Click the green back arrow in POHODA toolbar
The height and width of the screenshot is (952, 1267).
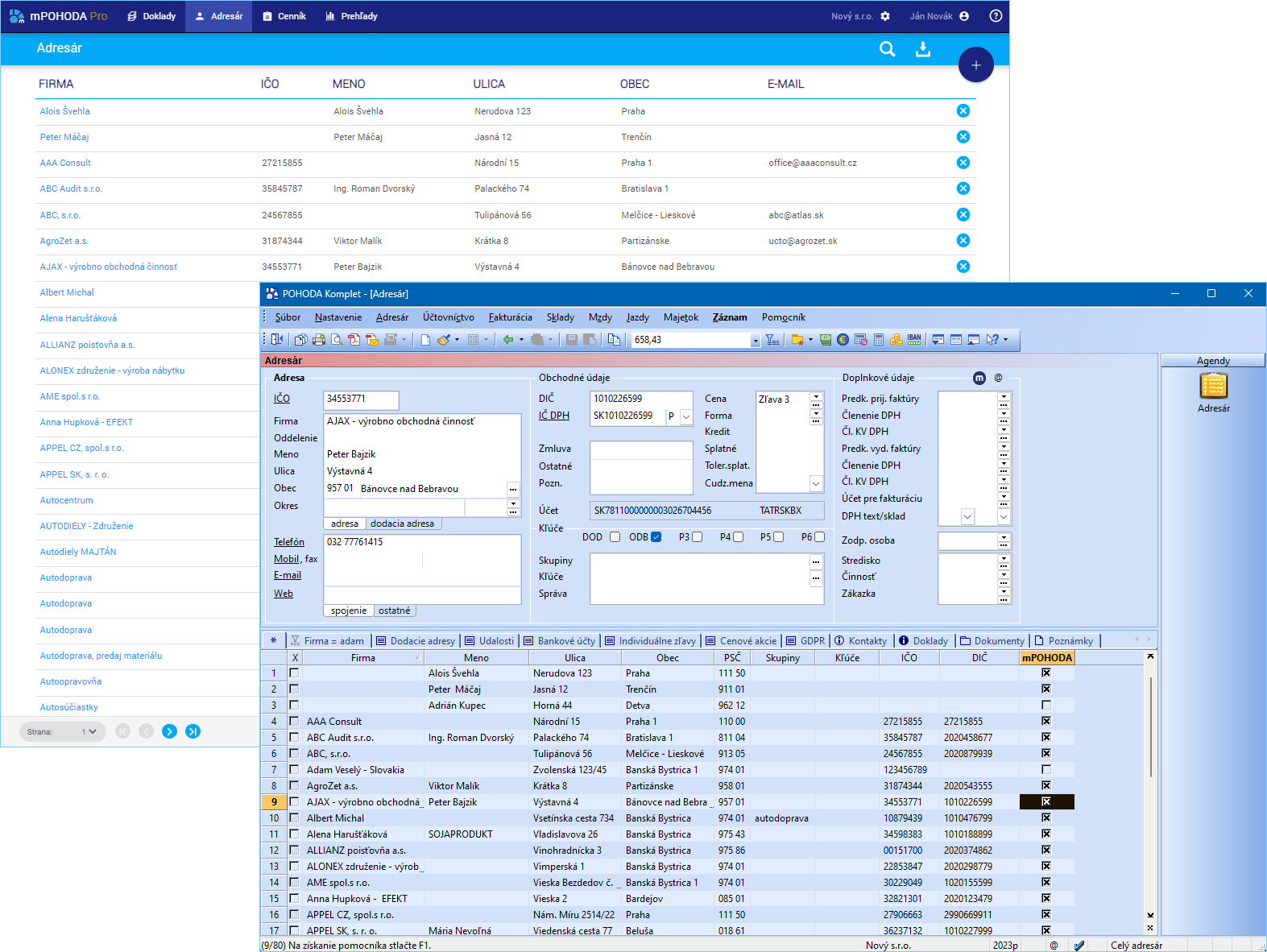[x=508, y=340]
